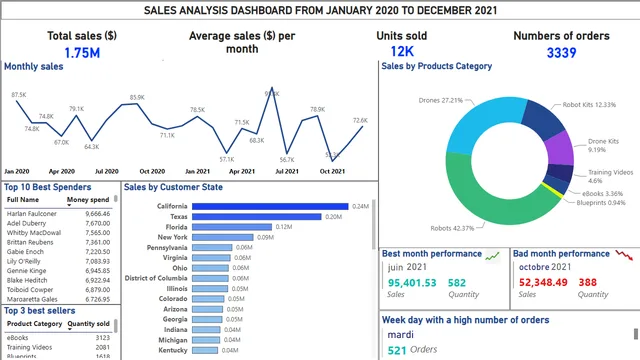Click the octobre 2021 text

tap(545, 267)
